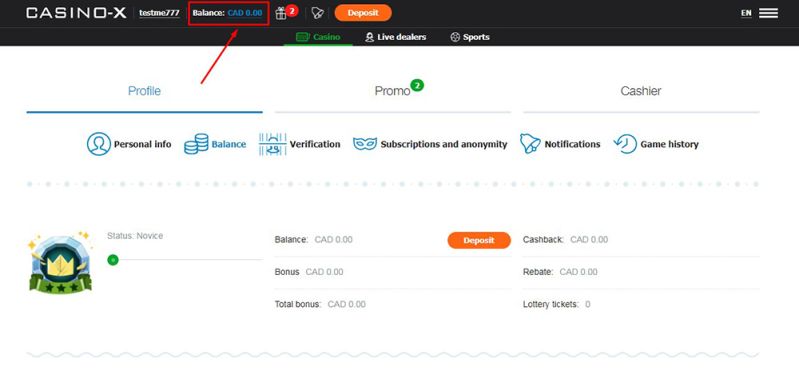Click the red gift count badge
Image resolution: width=799 pixels, height=375 pixels.
[x=291, y=10]
